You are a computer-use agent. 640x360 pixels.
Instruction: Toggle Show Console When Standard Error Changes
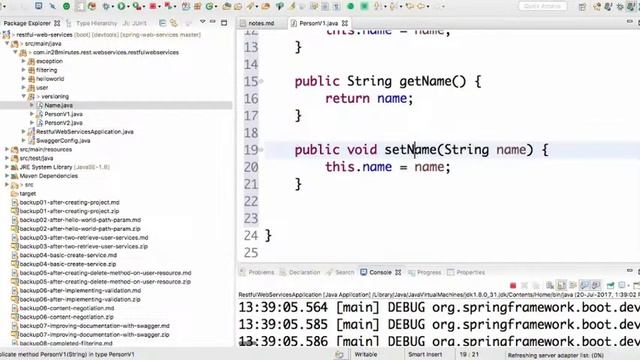596,285
